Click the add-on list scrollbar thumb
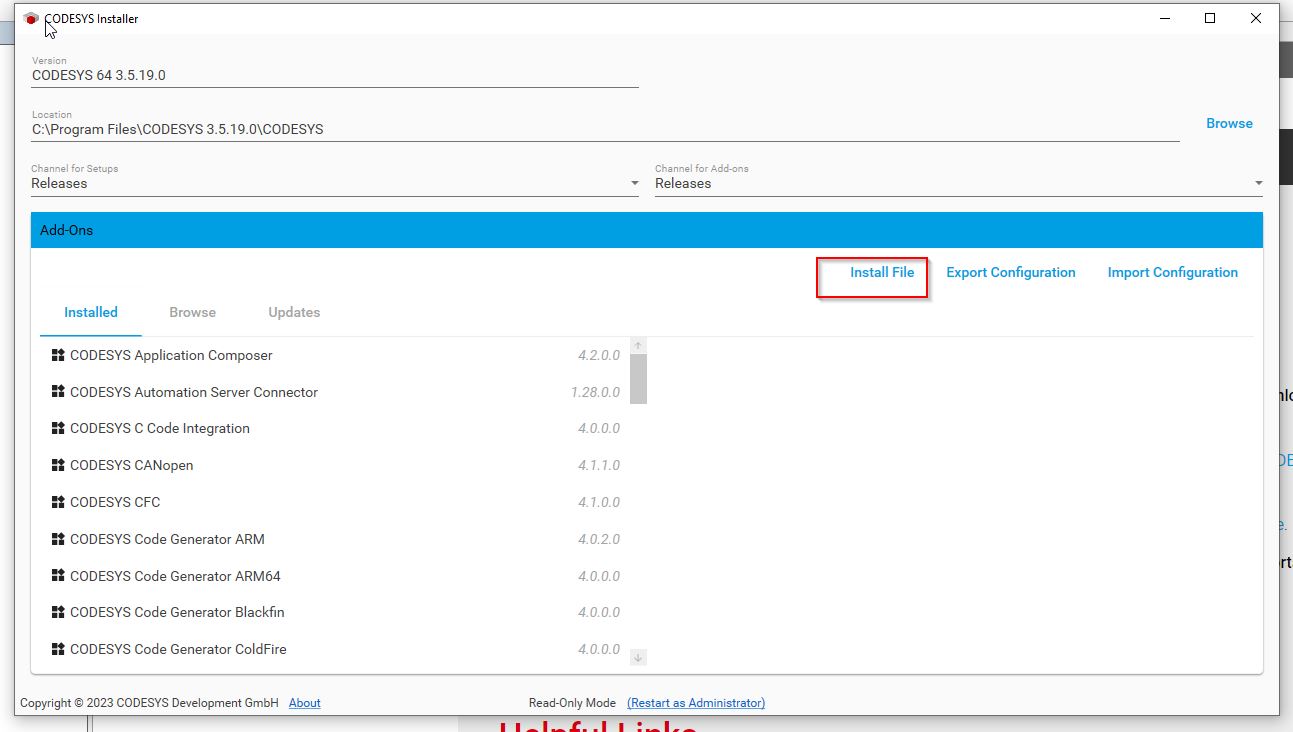 [638, 379]
